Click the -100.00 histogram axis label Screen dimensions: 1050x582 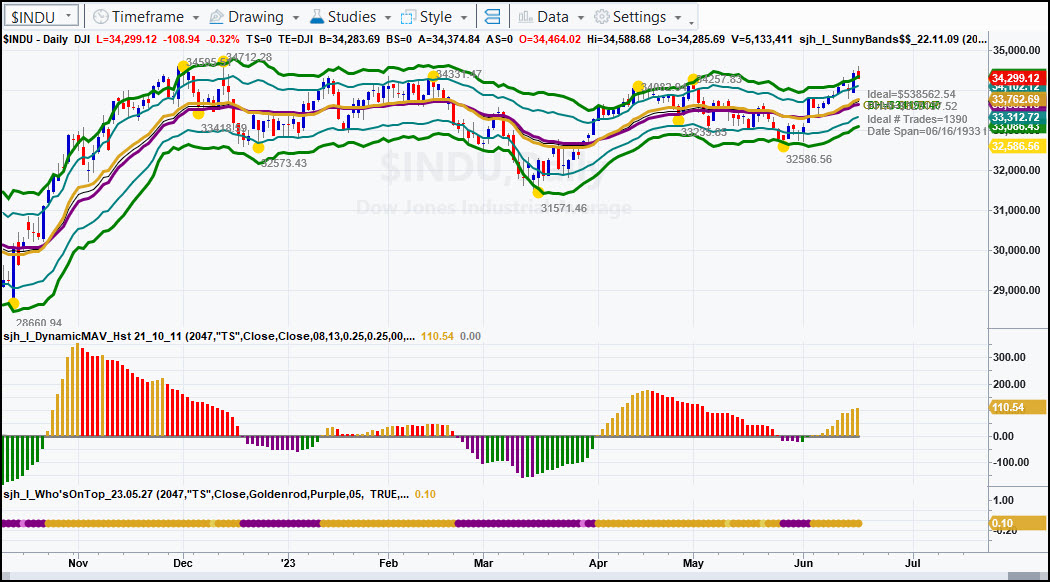(x=1010, y=462)
